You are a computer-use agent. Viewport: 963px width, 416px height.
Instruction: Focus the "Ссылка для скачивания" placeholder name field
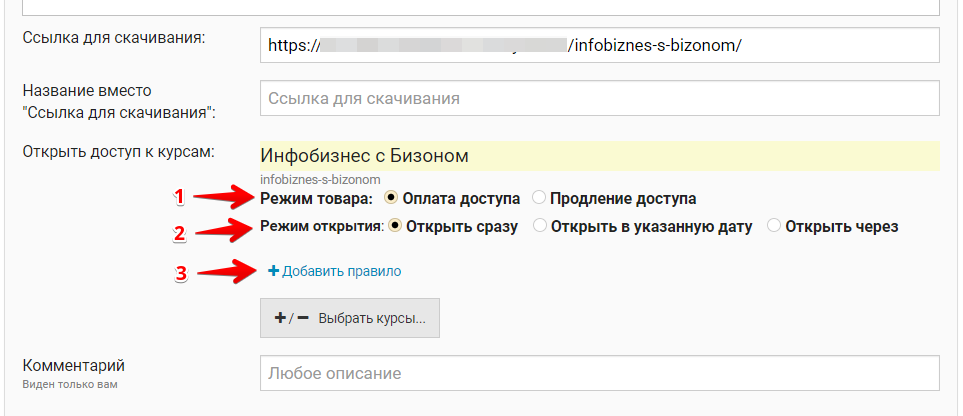[x=599, y=98]
